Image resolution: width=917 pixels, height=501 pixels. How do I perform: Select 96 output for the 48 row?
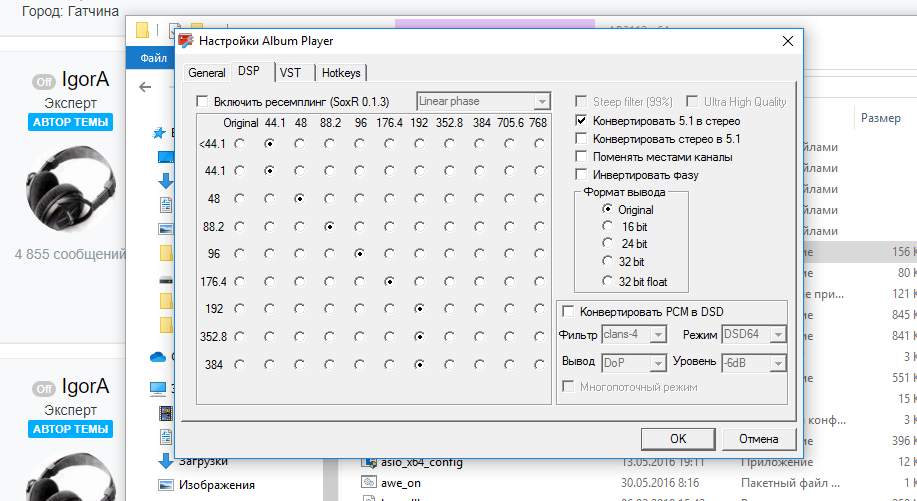[x=359, y=199]
